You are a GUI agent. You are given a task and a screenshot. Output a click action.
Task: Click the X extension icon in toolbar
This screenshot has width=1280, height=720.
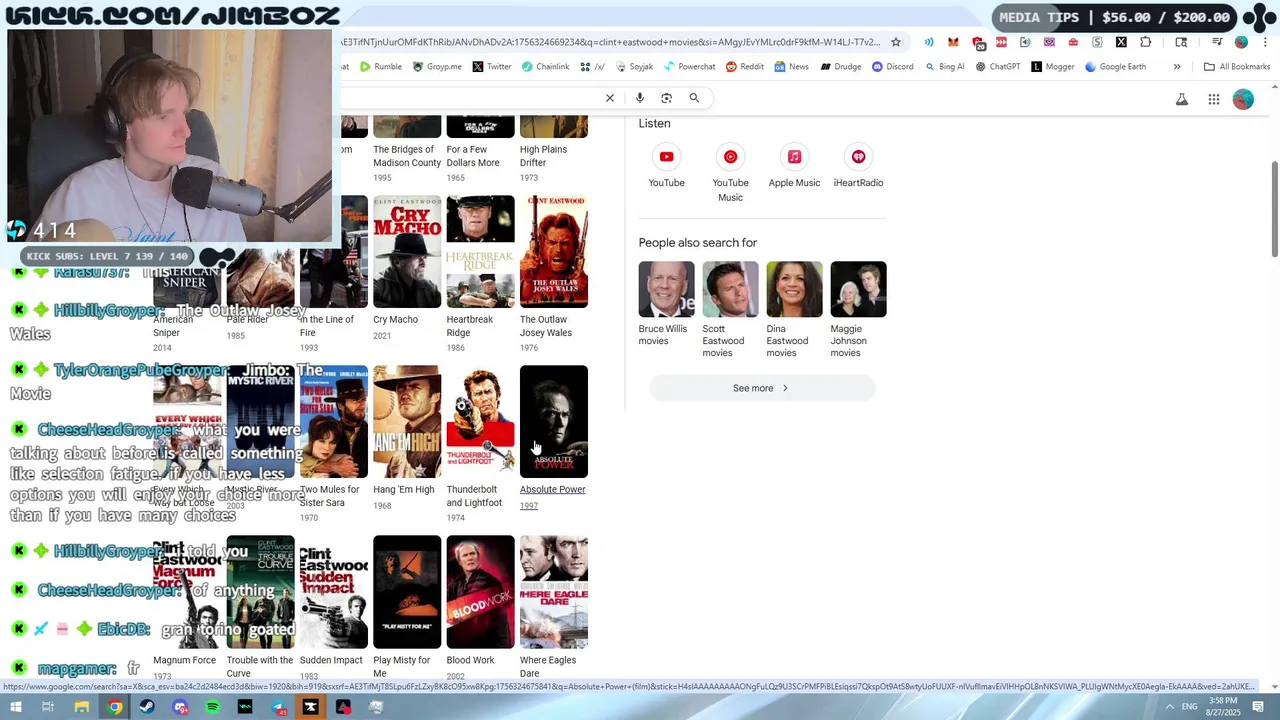[1121, 42]
